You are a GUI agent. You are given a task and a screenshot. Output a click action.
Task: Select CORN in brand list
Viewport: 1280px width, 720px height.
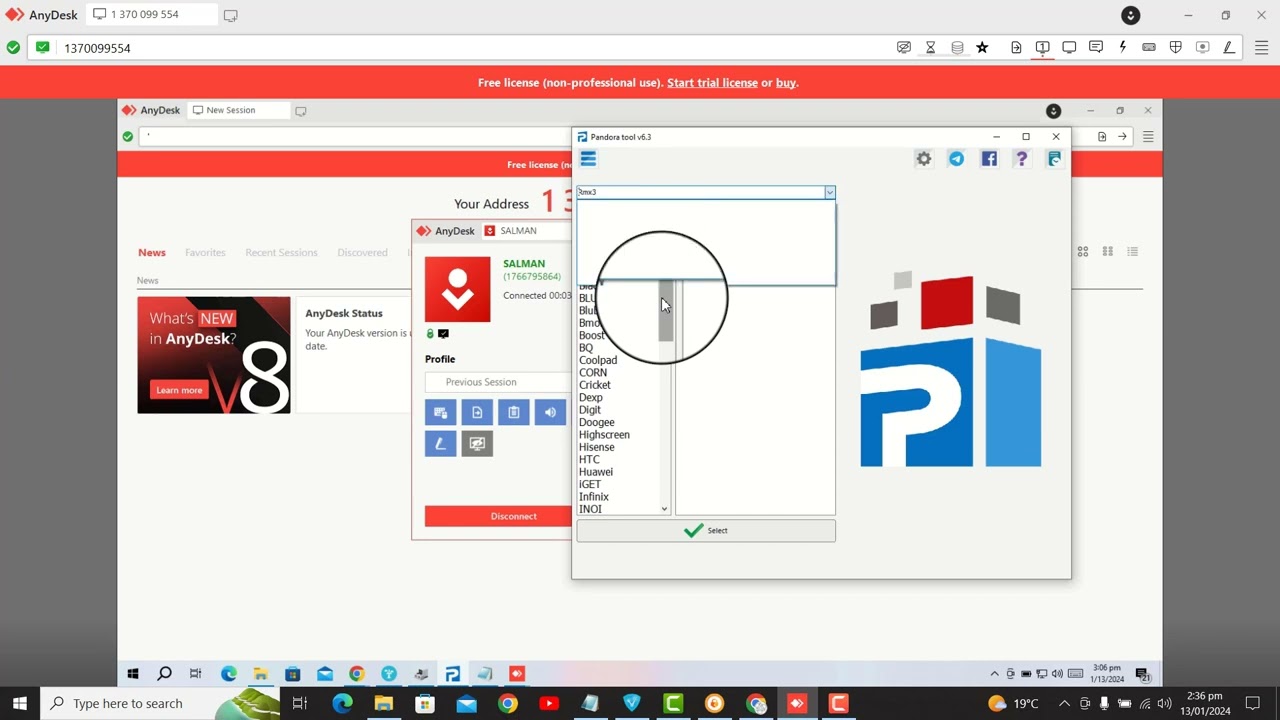593,373
